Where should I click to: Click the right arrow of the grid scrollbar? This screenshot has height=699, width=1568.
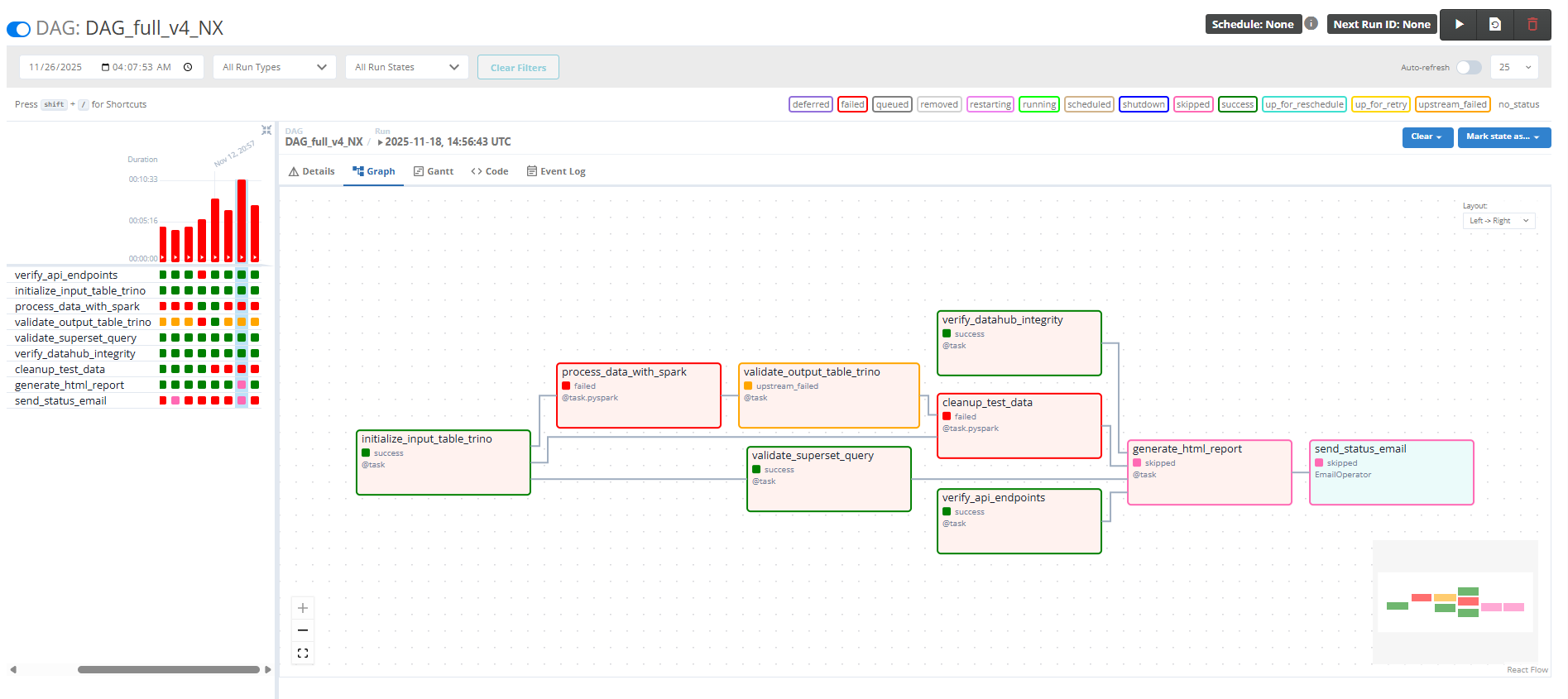(267, 670)
